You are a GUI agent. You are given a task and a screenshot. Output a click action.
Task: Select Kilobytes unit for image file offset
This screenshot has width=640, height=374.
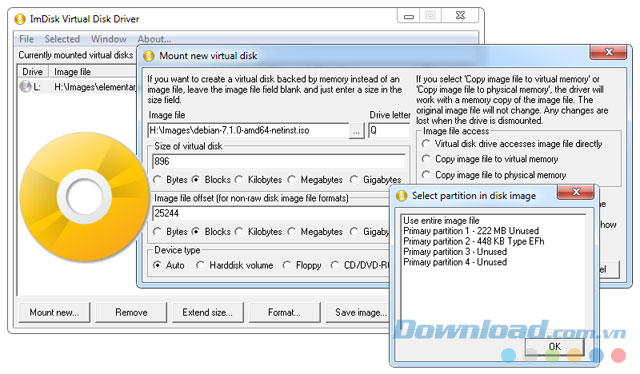coord(259,232)
